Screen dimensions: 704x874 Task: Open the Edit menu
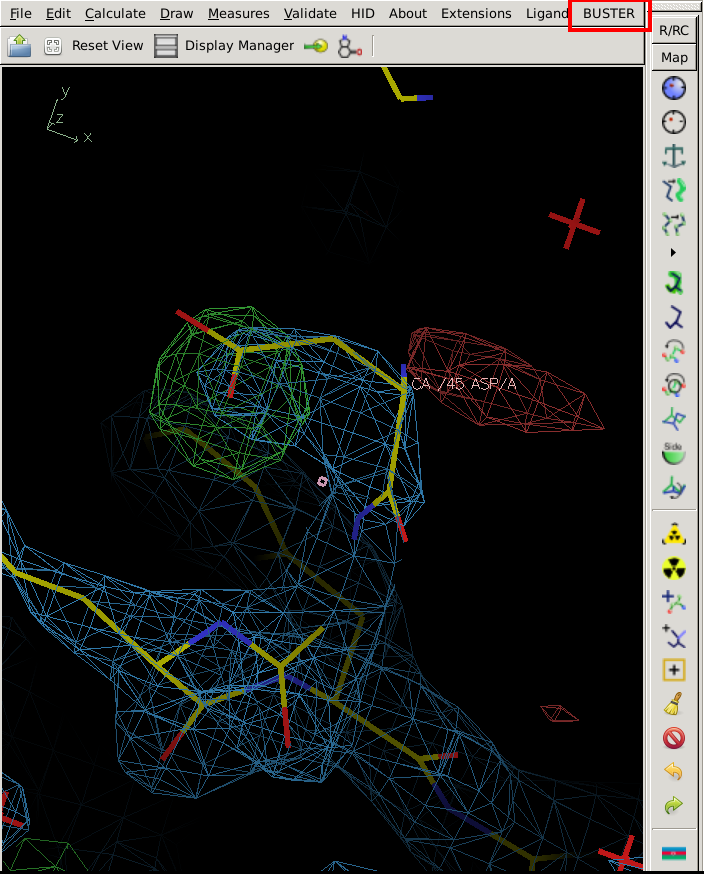(58, 13)
